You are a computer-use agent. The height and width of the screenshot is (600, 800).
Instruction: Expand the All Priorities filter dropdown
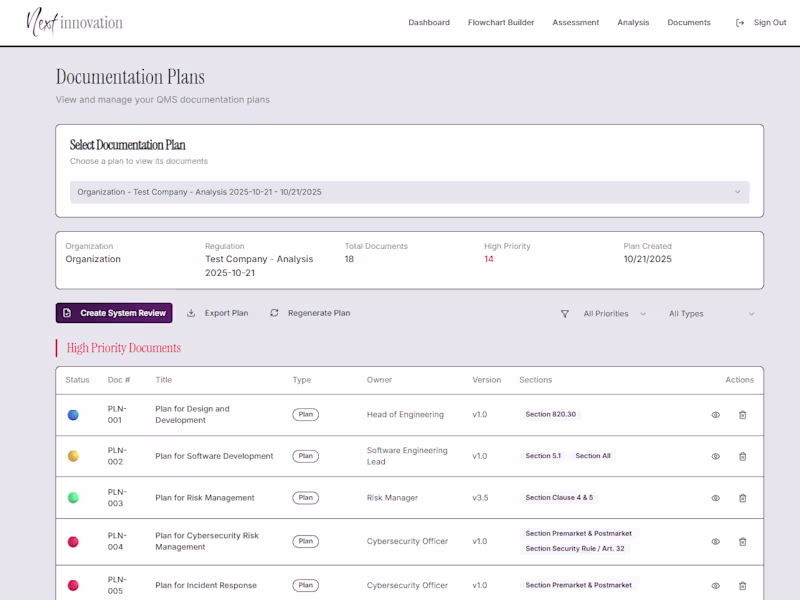tap(610, 313)
